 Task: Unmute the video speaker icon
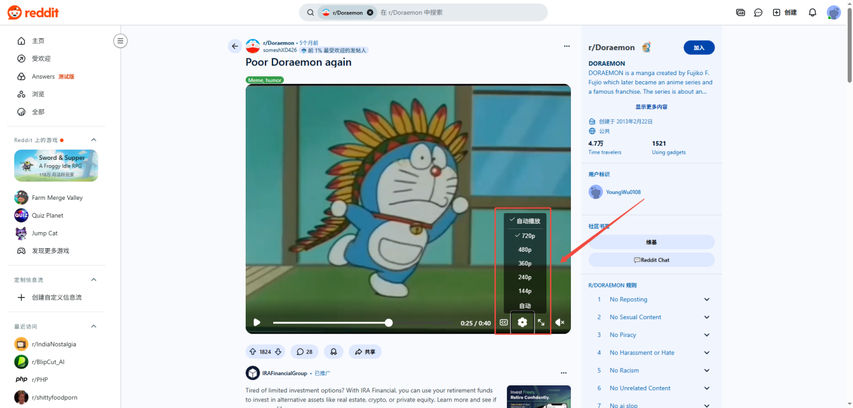559,323
